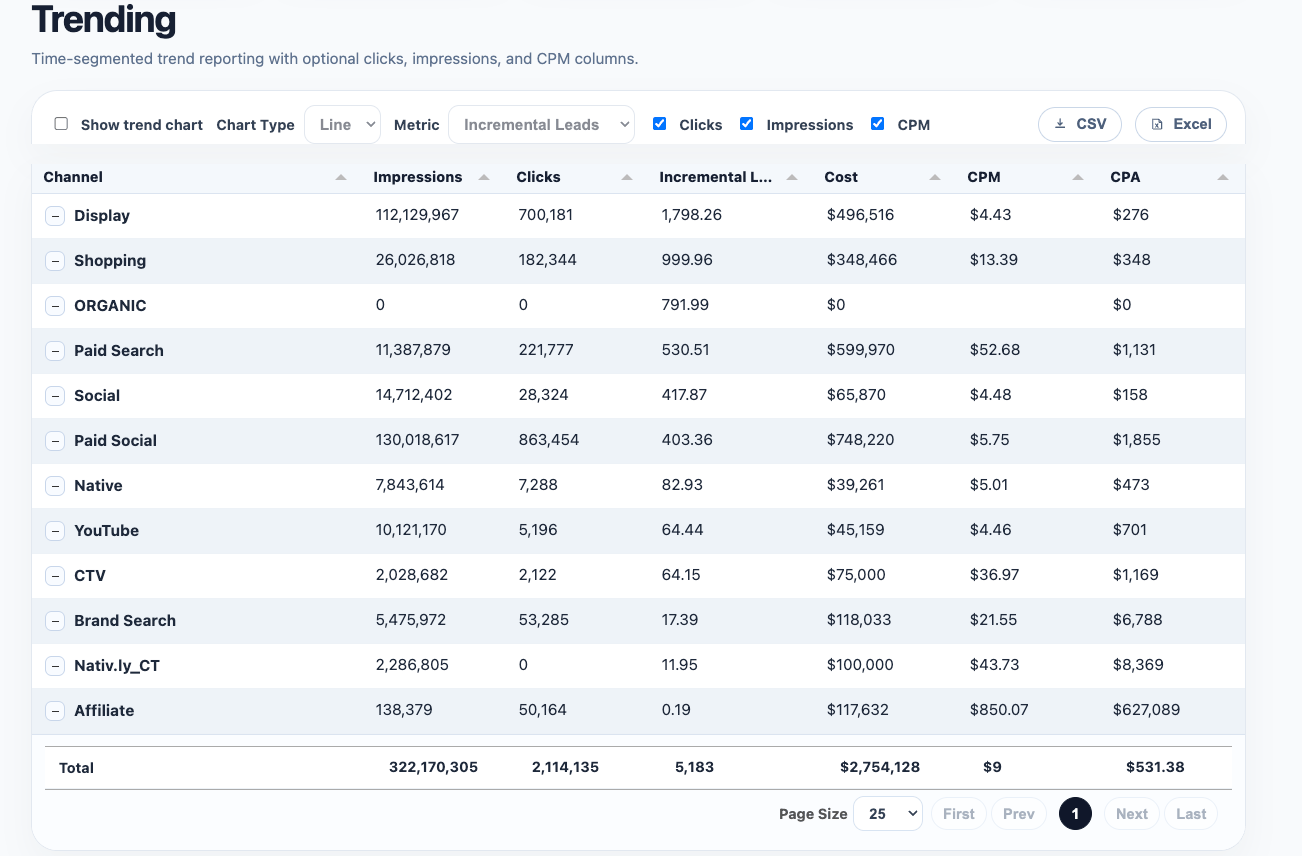
Task: Export the table to Excel
Action: coord(1181,124)
